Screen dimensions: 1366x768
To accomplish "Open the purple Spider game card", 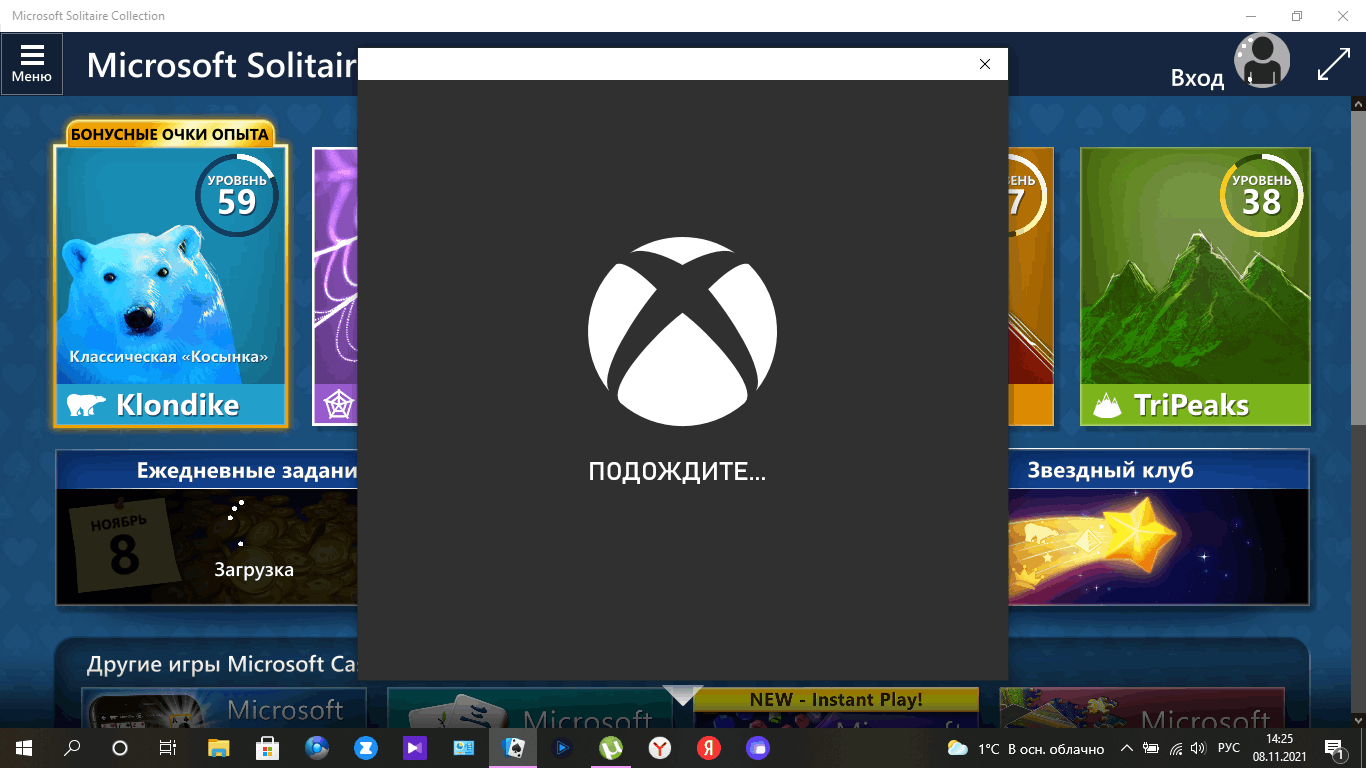I will [335, 286].
